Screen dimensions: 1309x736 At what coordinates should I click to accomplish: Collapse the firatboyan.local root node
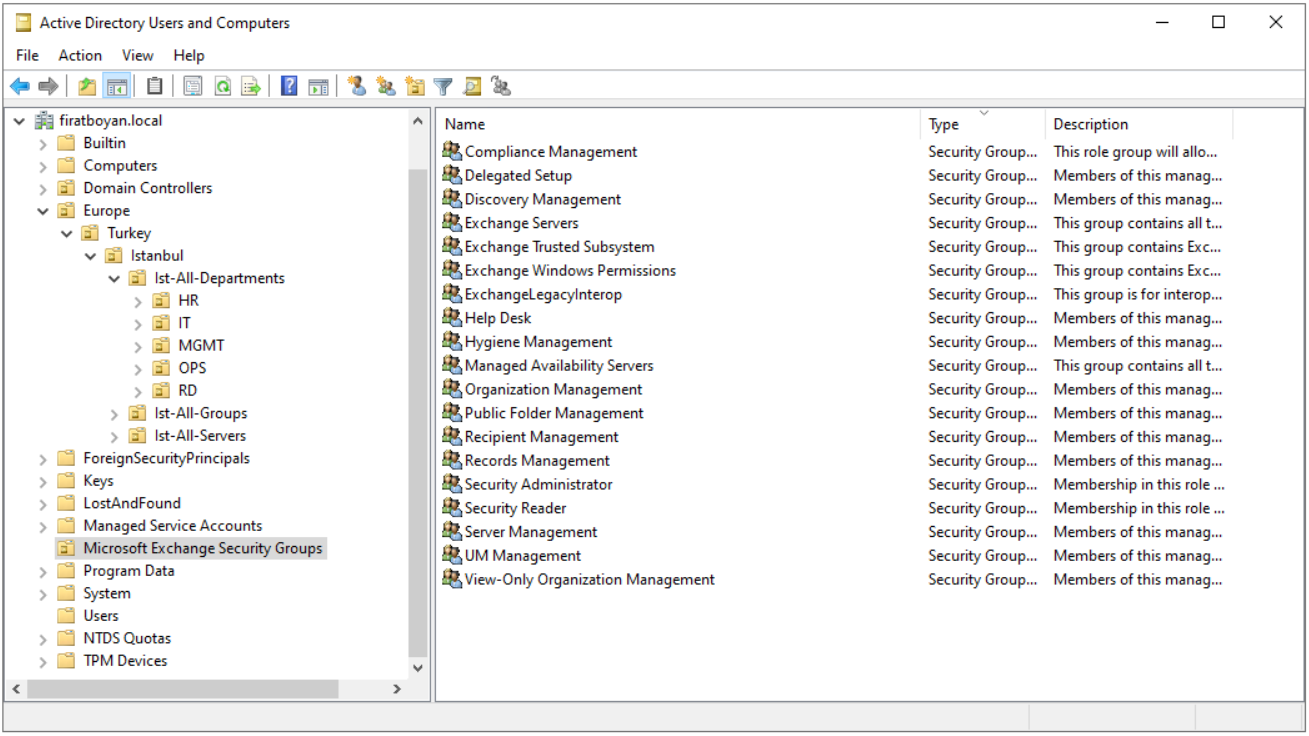pos(19,120)
